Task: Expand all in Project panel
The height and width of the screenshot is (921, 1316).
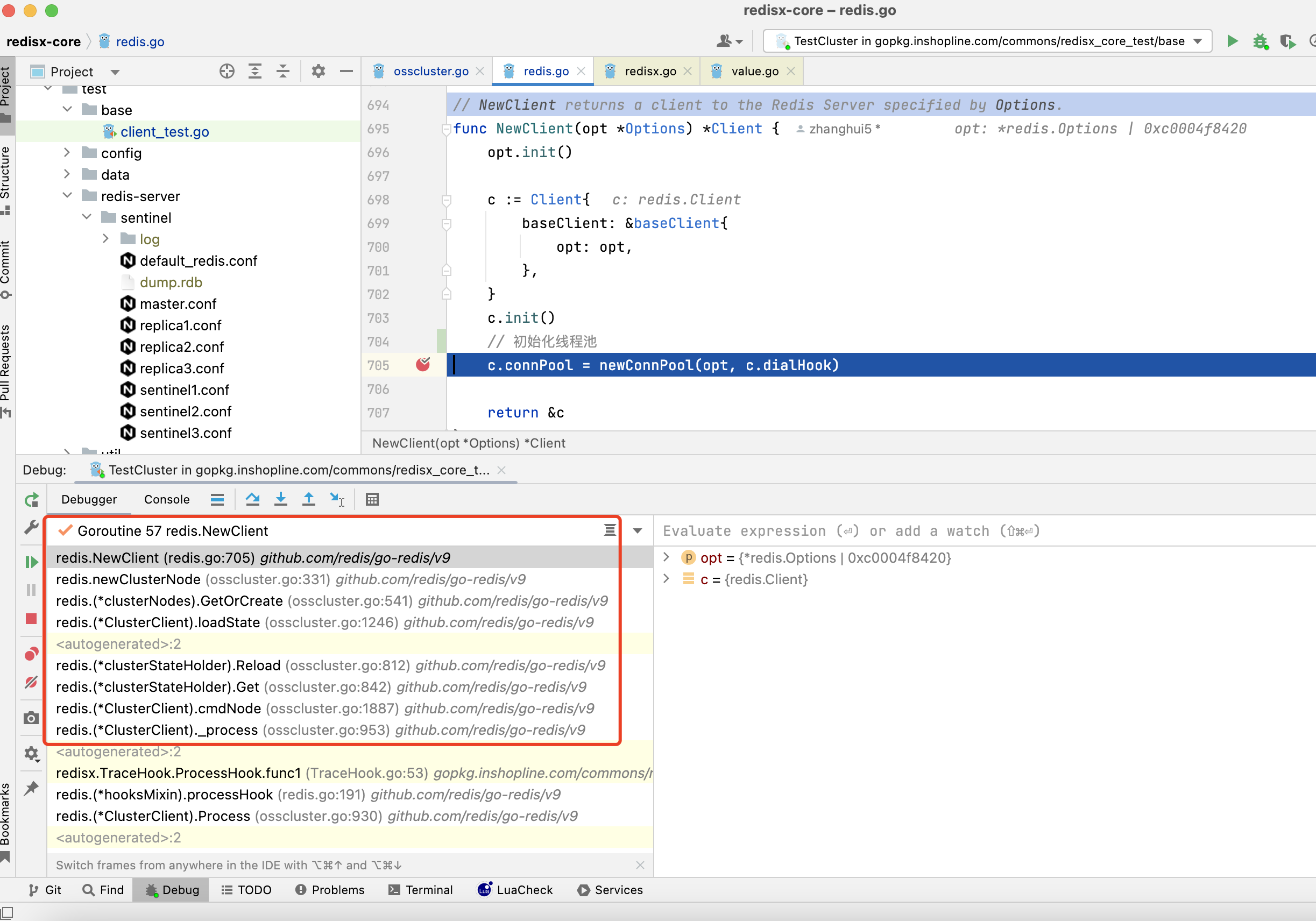Action: (255, 71)
